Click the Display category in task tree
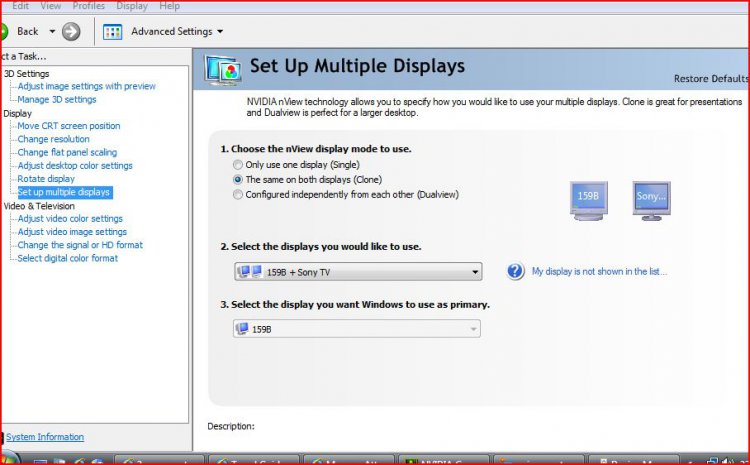This screenshot has width=750, height=465. [18, 113]
